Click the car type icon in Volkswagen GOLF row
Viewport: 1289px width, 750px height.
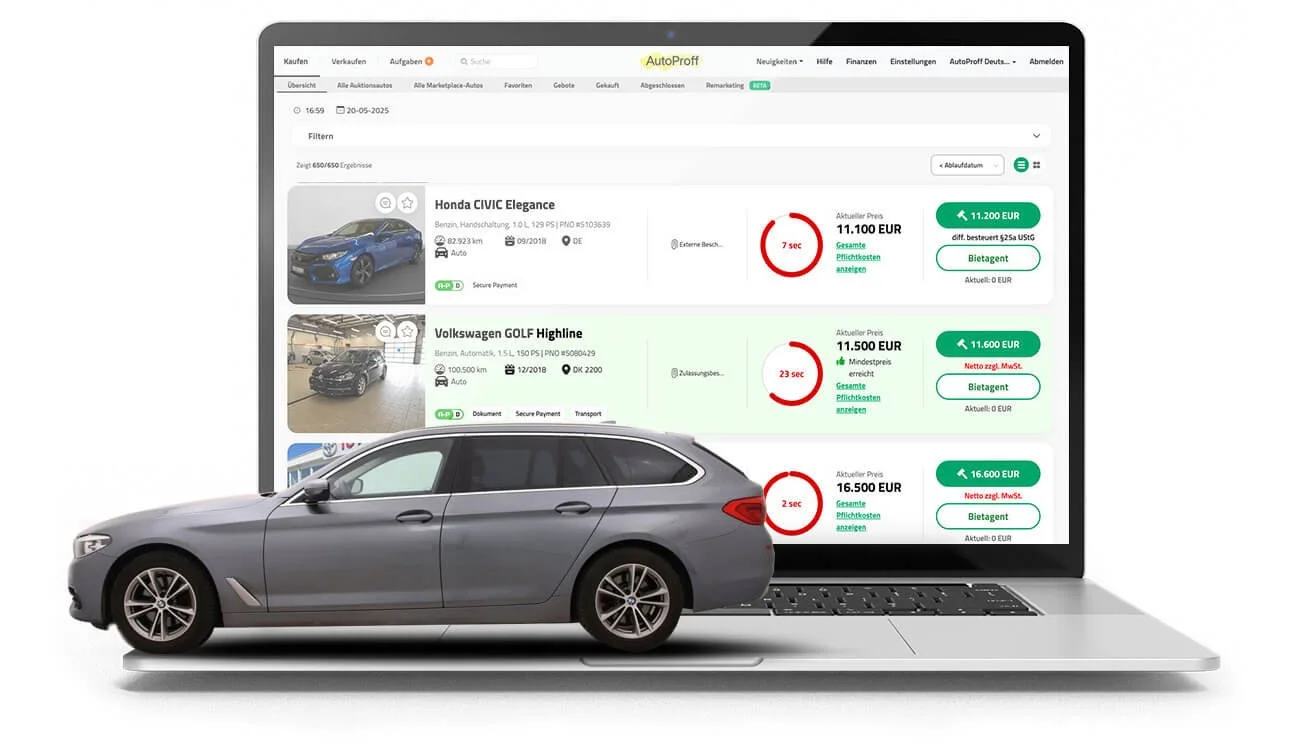[x=441, y=381]
